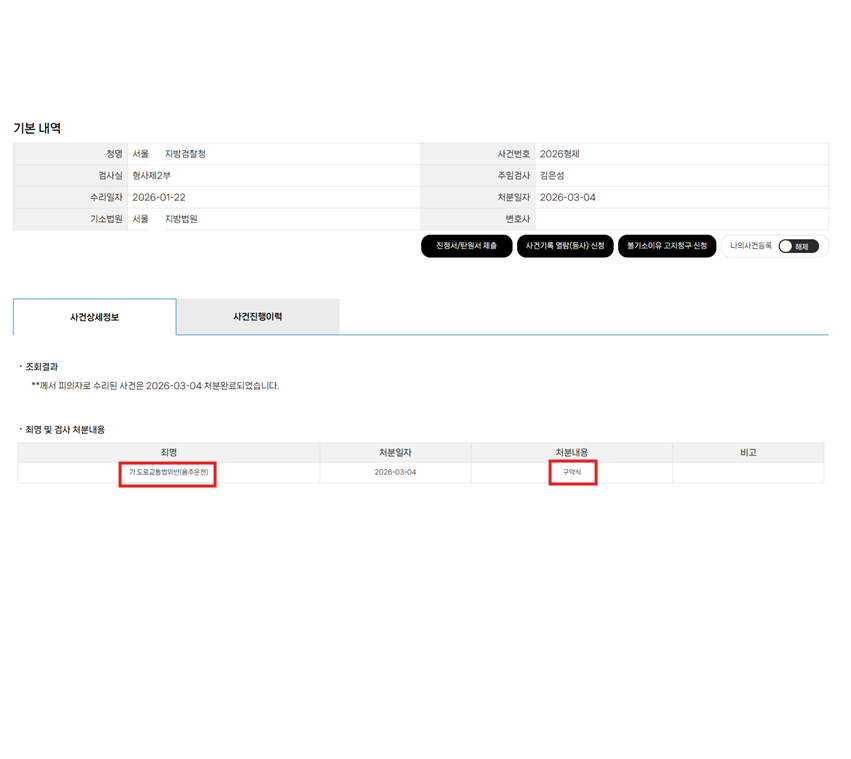
Task: Click the 처분일자 column header
Action: click(x=395, y=453)
